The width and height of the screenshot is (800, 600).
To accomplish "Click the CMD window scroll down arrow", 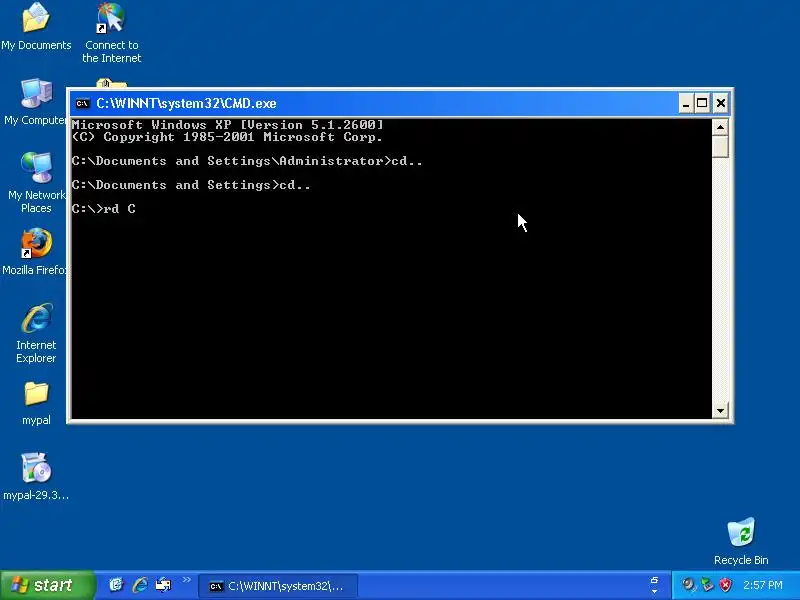I will click(x=720, y=410).
